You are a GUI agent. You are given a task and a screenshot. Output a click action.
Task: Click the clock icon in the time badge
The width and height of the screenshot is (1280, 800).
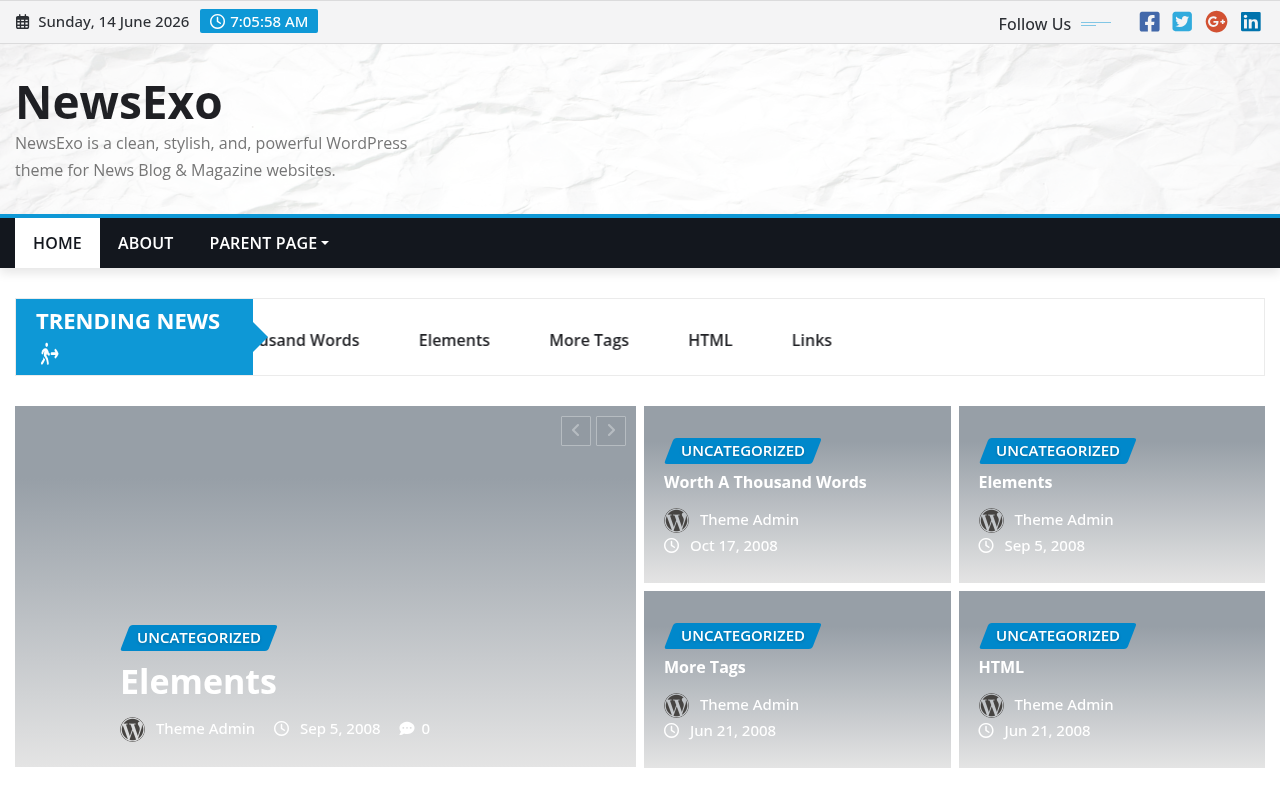coord(217,22)
